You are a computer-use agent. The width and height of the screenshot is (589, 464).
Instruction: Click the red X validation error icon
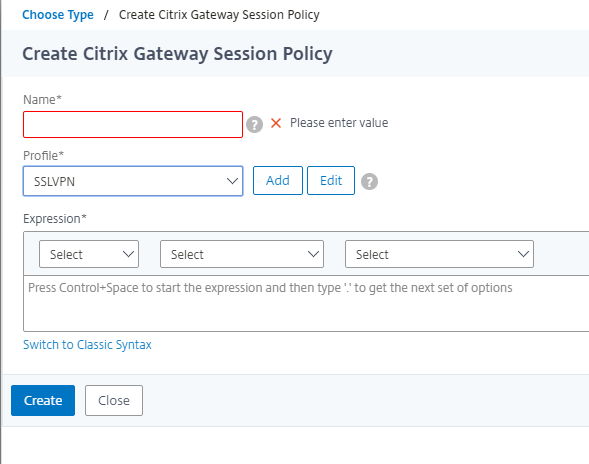276,123
